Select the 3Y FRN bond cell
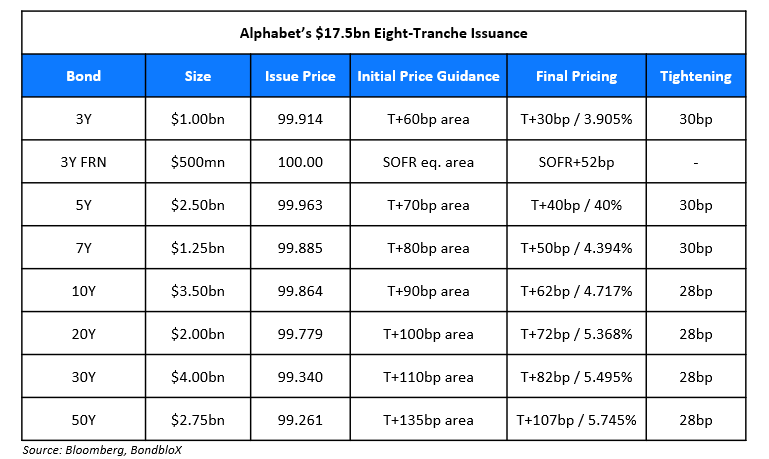 [84, 162]
